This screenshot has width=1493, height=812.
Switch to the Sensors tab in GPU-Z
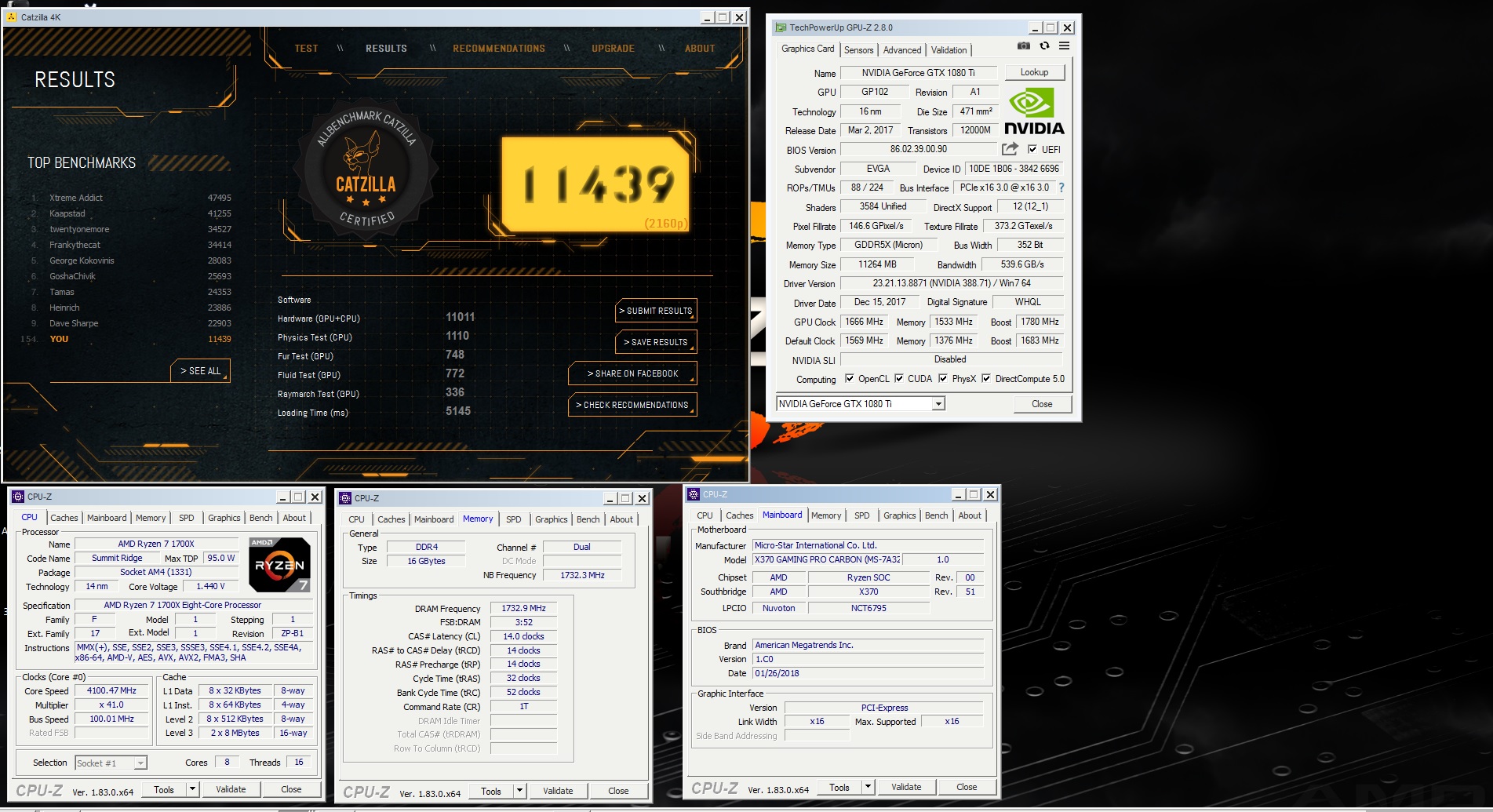858,49
